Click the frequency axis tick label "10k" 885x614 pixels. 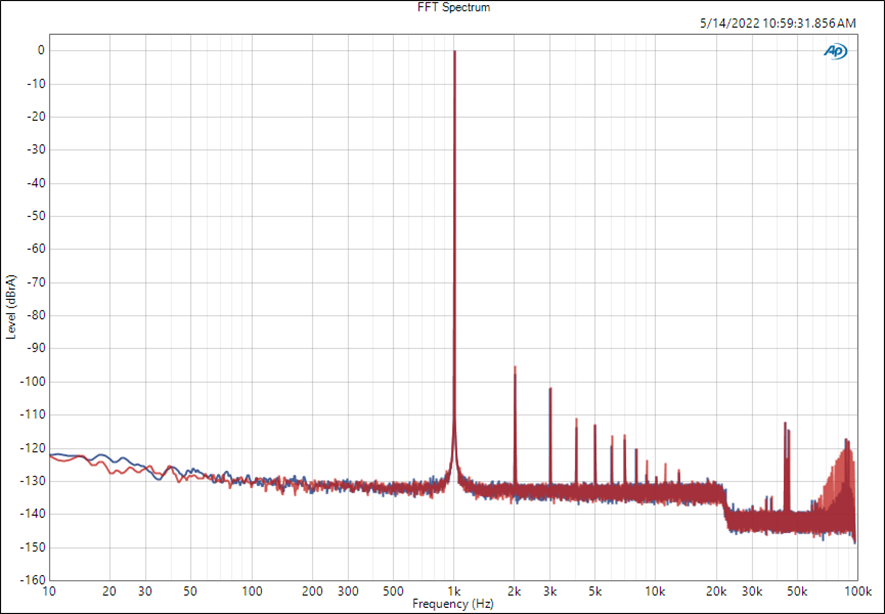(x=655, y=591)
